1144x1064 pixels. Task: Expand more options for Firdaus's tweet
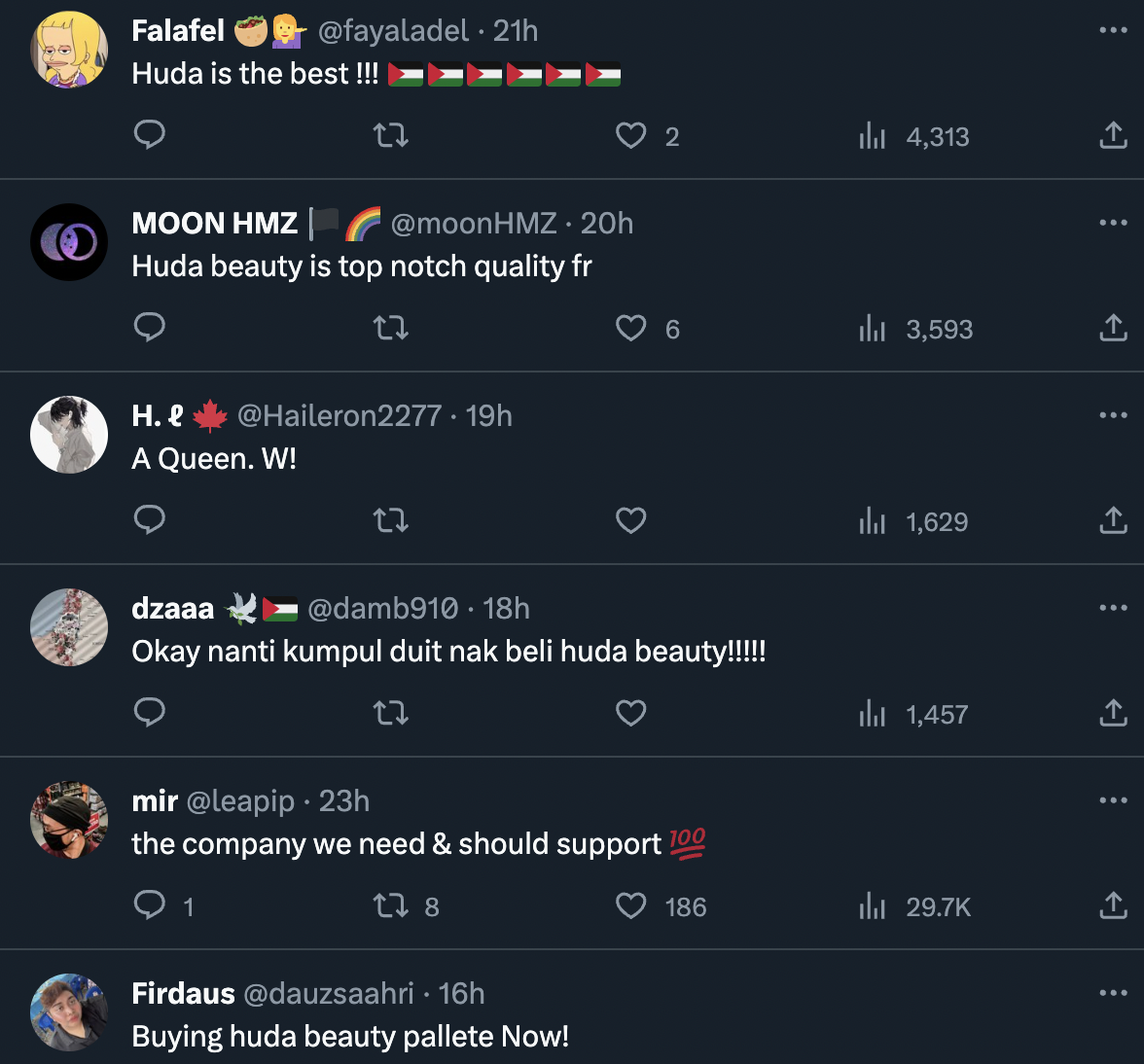pyautogui.click(x=1113, y=993)
